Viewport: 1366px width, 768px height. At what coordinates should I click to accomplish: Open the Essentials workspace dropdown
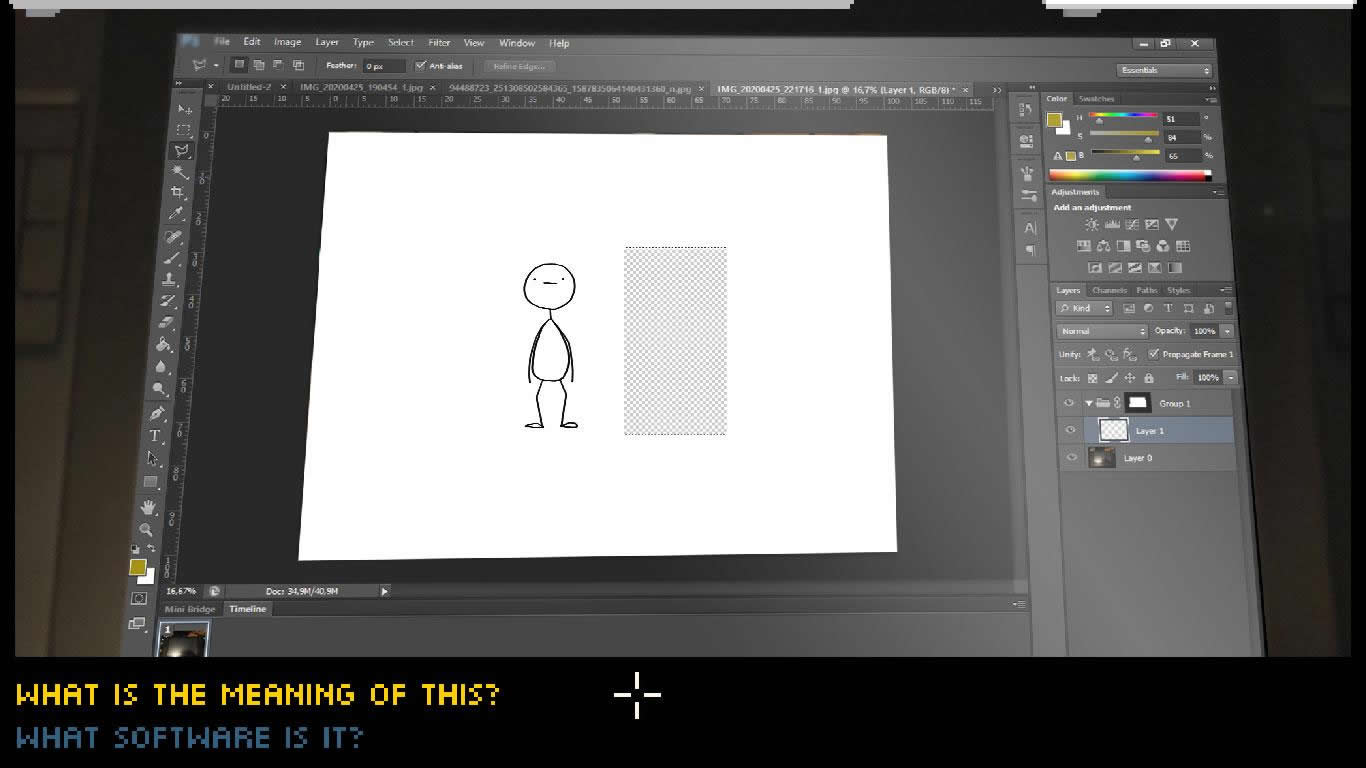coord(1164,70)
